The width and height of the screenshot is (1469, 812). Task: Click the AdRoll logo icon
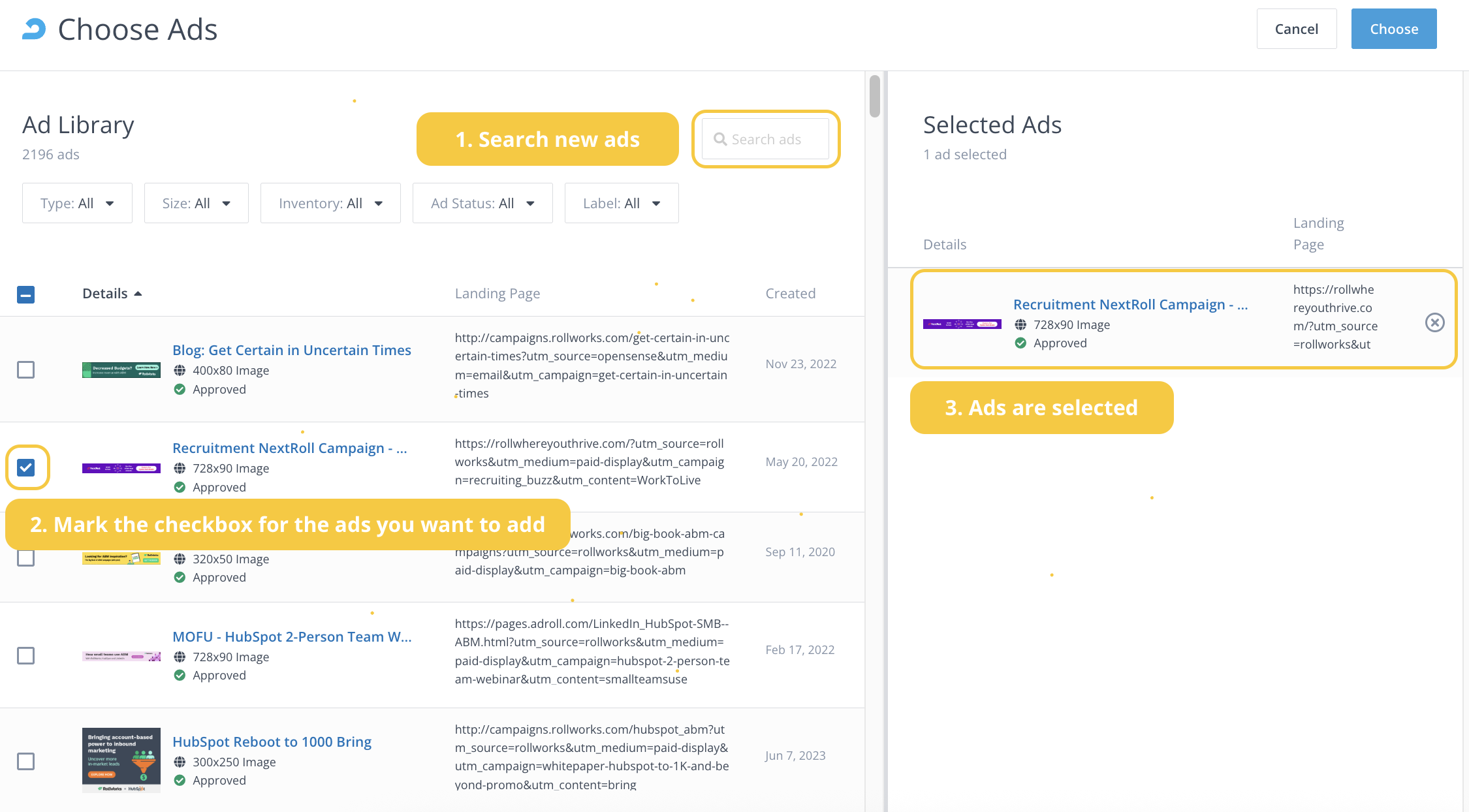pyautogui.click(x=34, y=29)
